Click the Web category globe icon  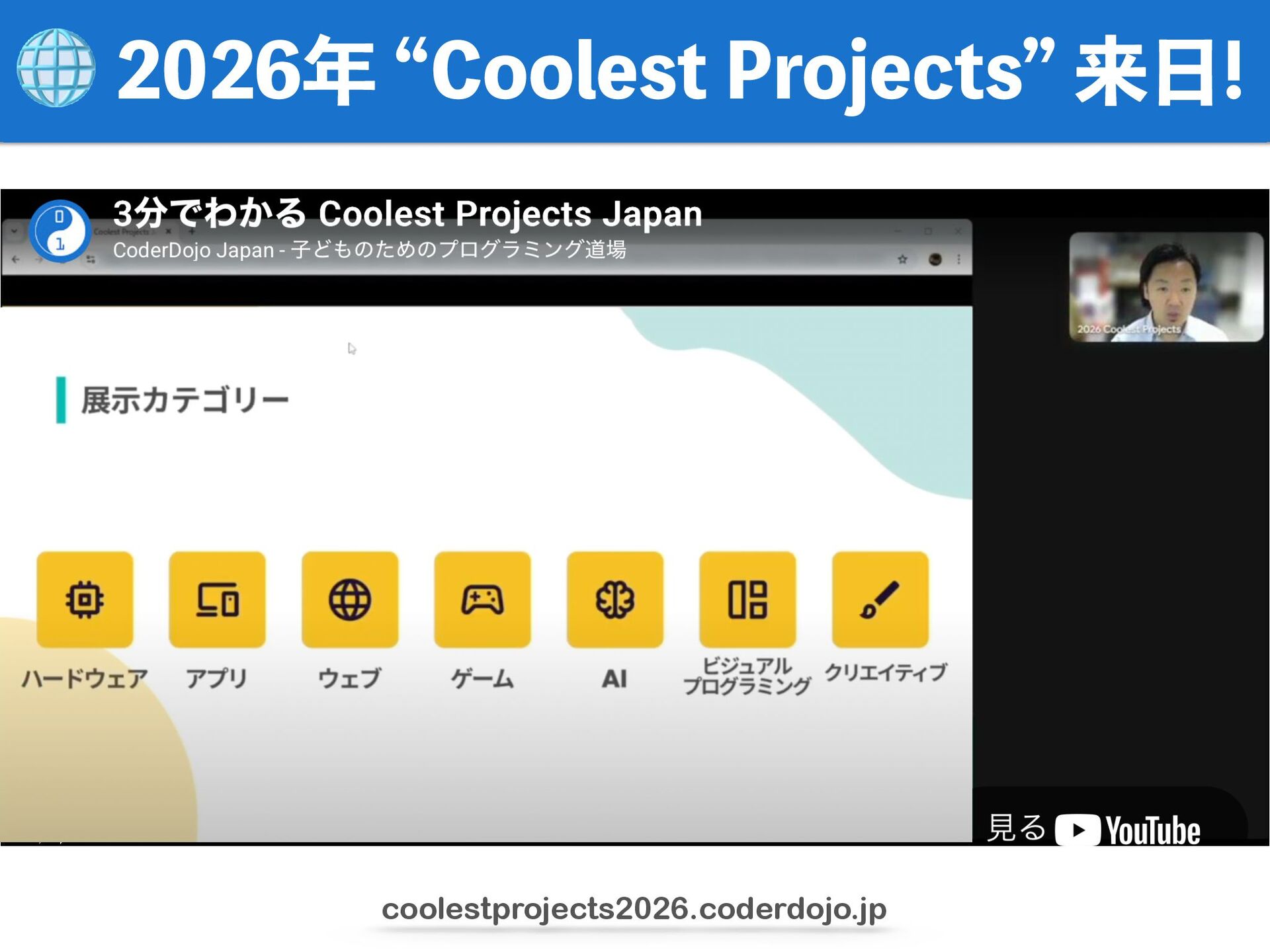350,599
